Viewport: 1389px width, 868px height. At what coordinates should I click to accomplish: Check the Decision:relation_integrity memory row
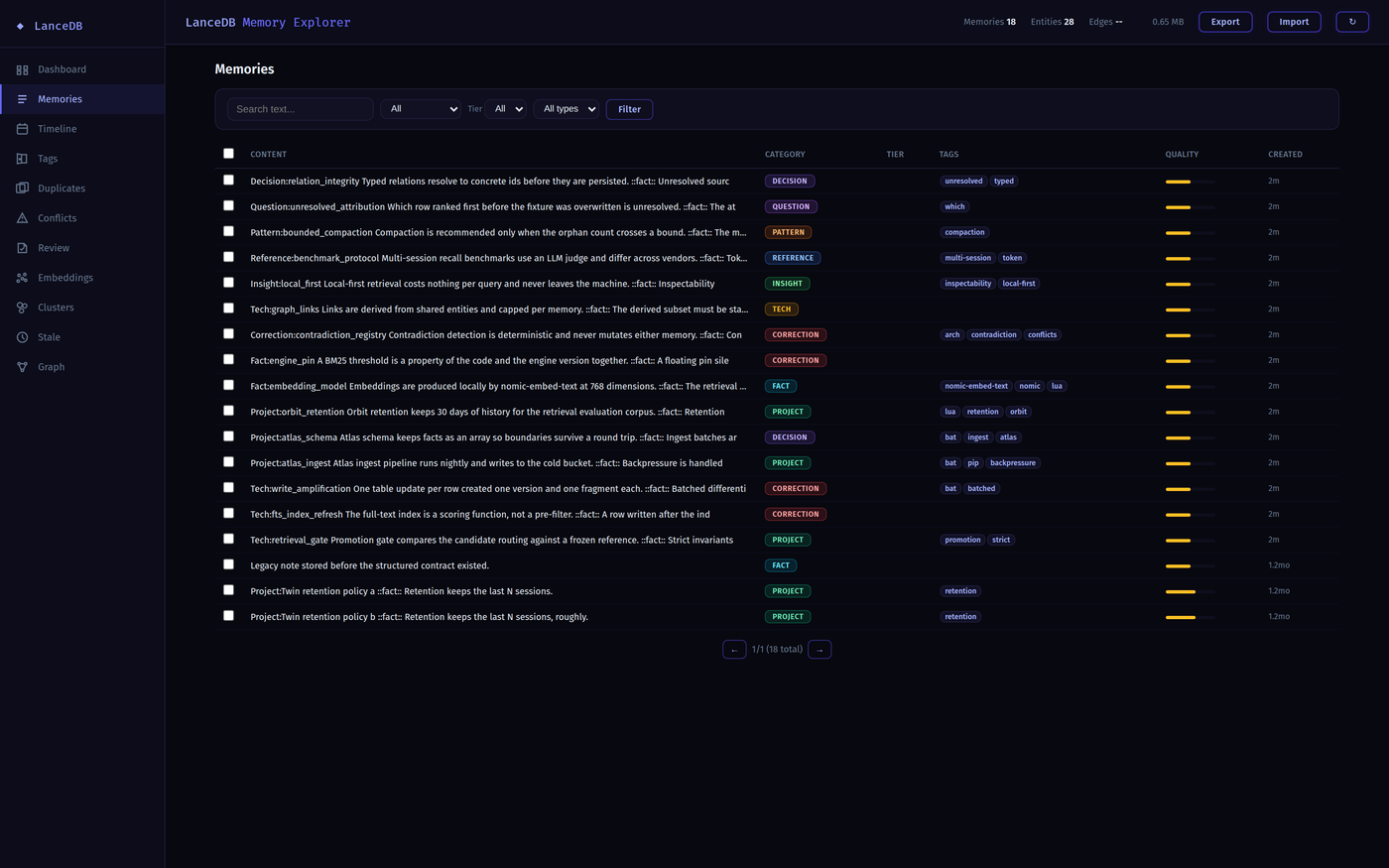(x=228, y=181)
